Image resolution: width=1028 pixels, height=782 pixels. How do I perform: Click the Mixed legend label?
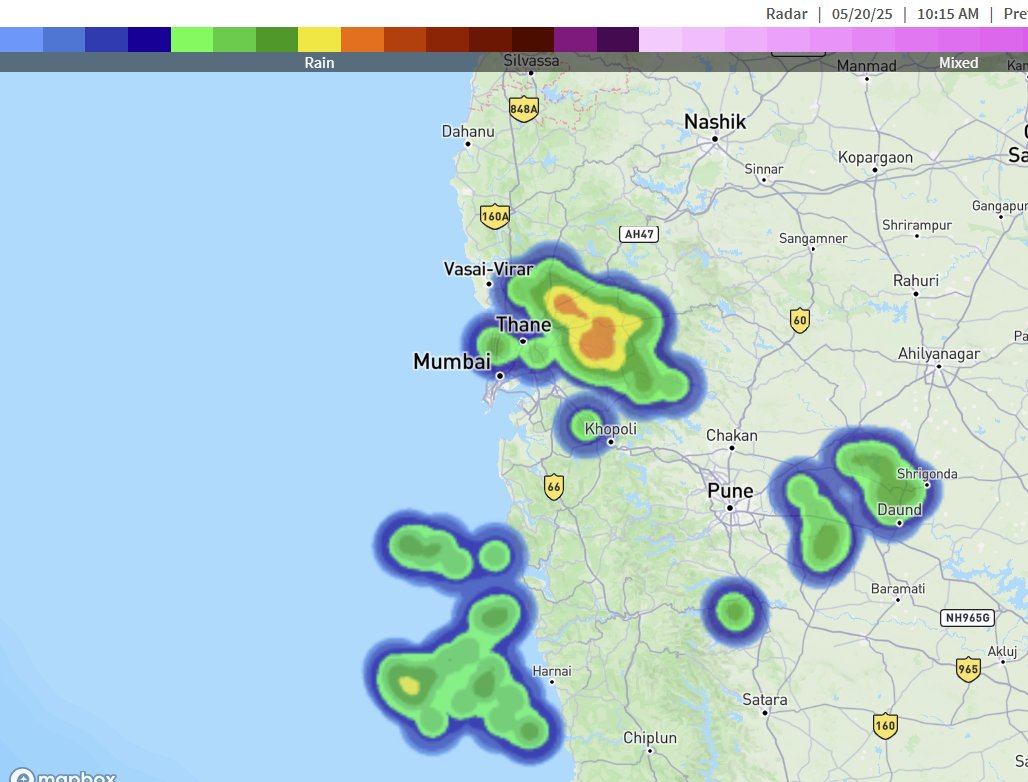(958, 63)
